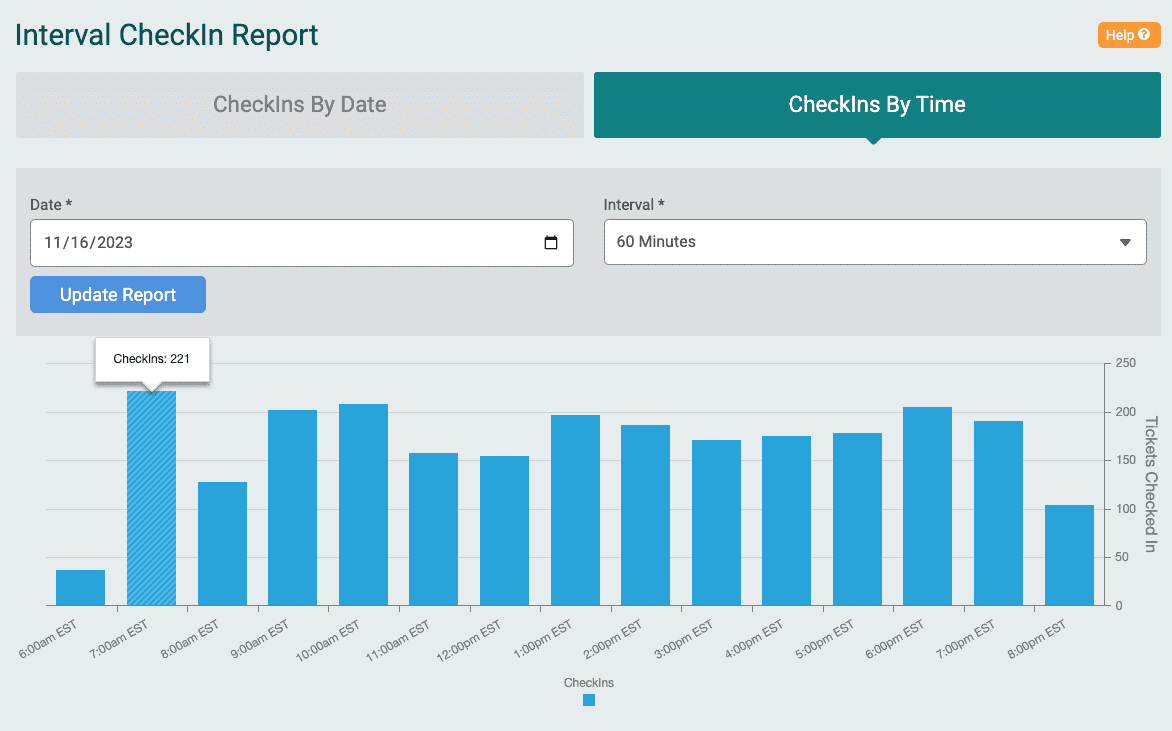Open the 60 Minutes interval dropdown
The image size is (1172, 731).
(x=875, y=242)
